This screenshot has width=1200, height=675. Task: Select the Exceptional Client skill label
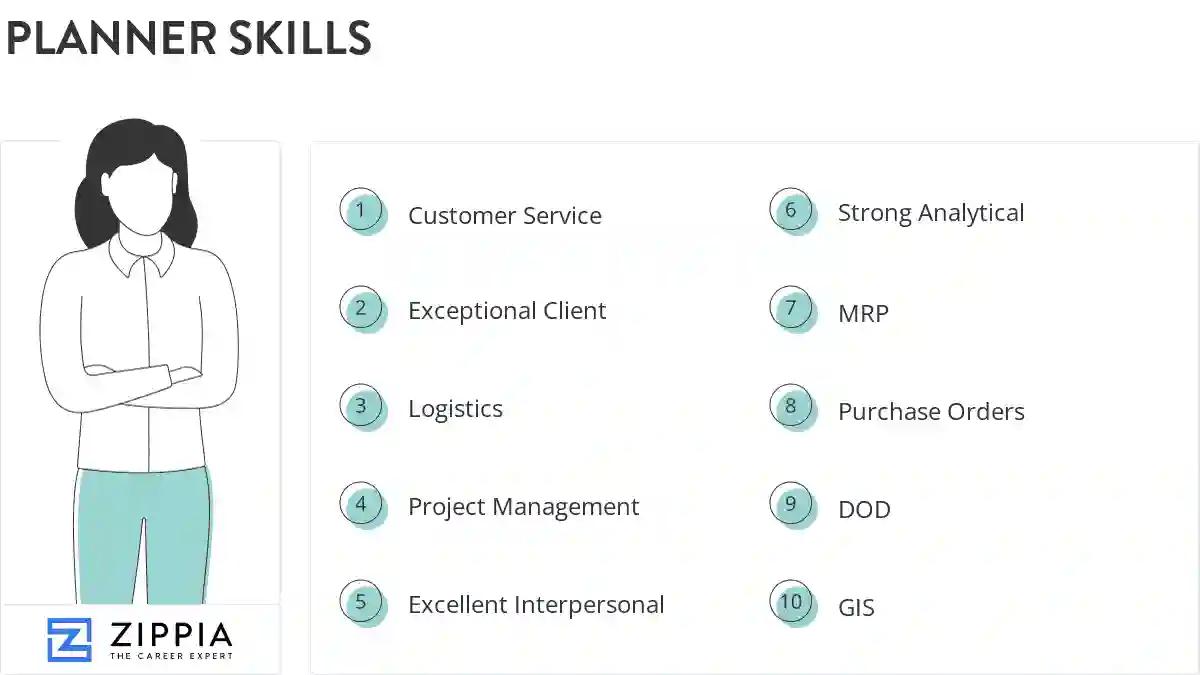click(x=507, y=311)
